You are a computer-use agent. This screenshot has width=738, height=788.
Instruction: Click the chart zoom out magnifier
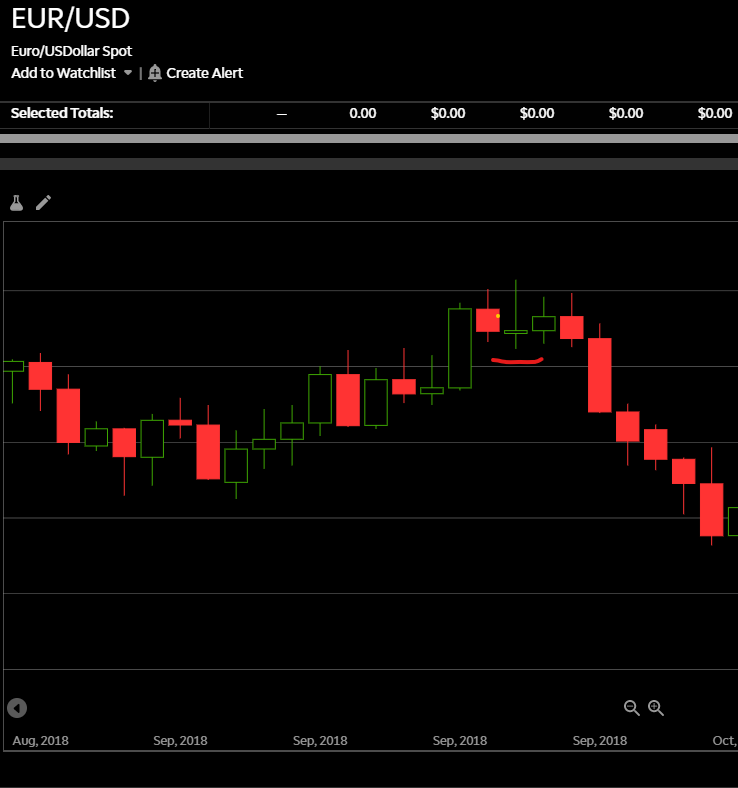tap(631, 708)
